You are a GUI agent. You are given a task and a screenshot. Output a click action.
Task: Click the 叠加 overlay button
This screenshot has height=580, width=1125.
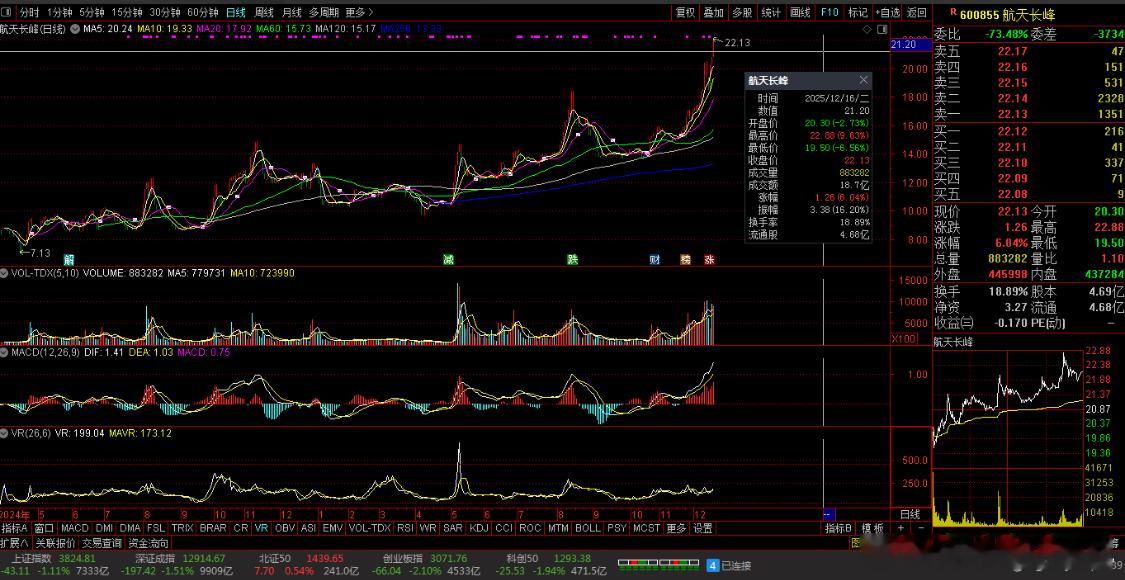pyautogui.click(x=713, y=12)
